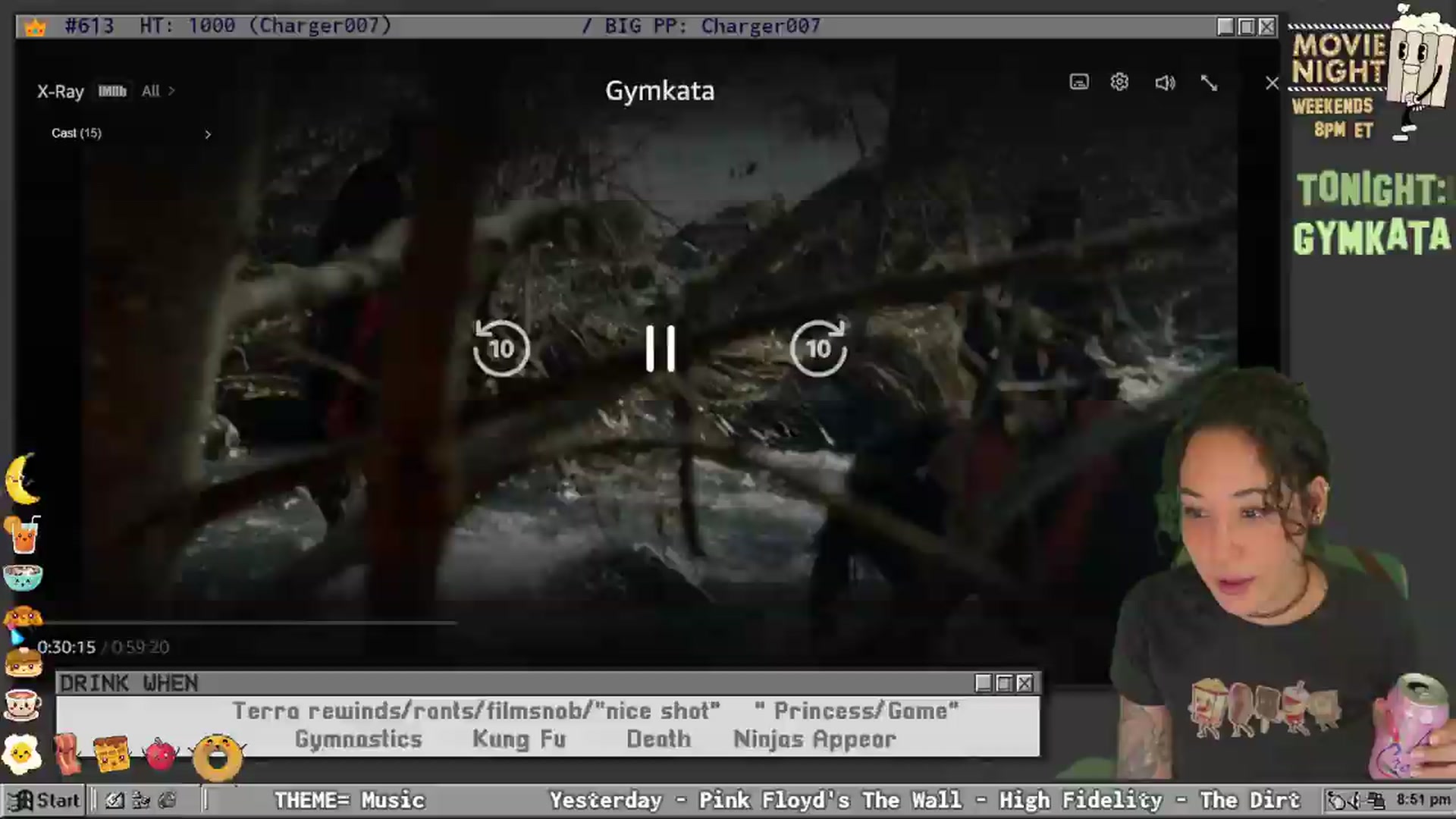Click the crown icon in top title bar

[36, 27]
